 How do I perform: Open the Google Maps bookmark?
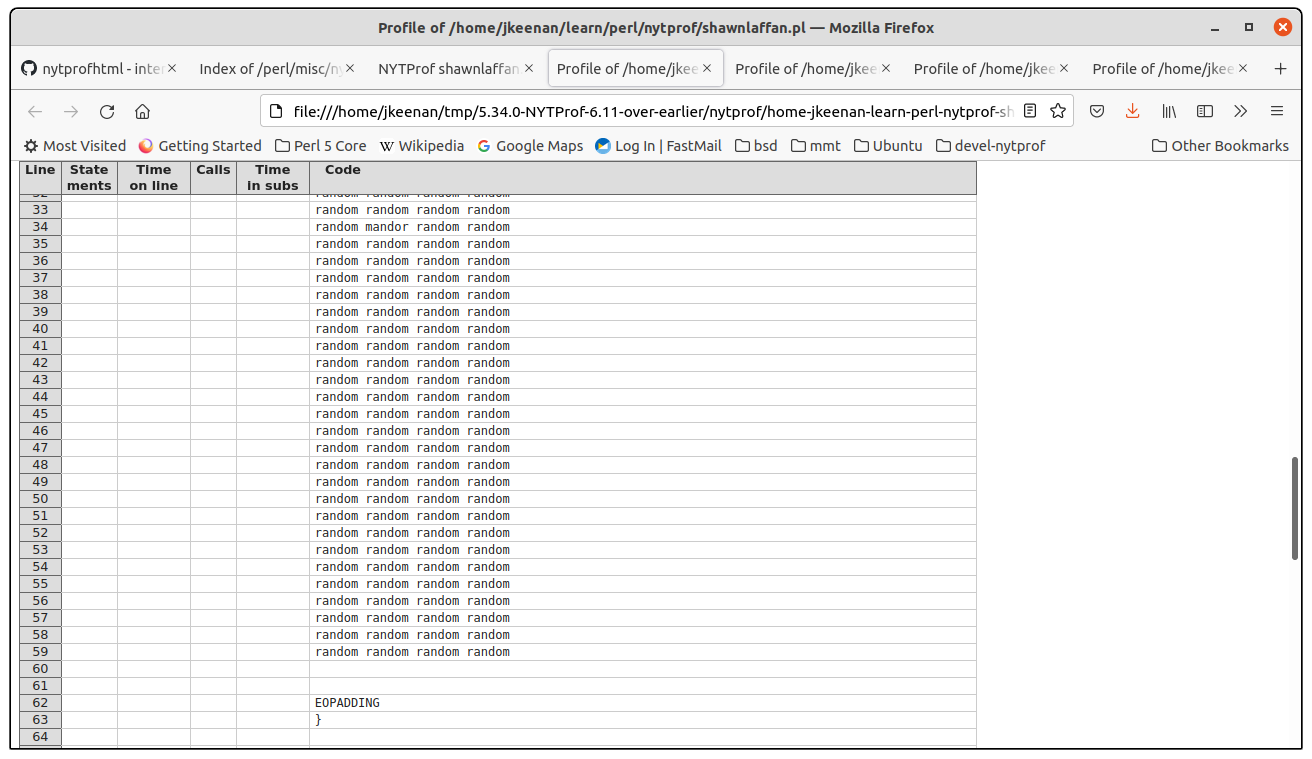point(530,146)
